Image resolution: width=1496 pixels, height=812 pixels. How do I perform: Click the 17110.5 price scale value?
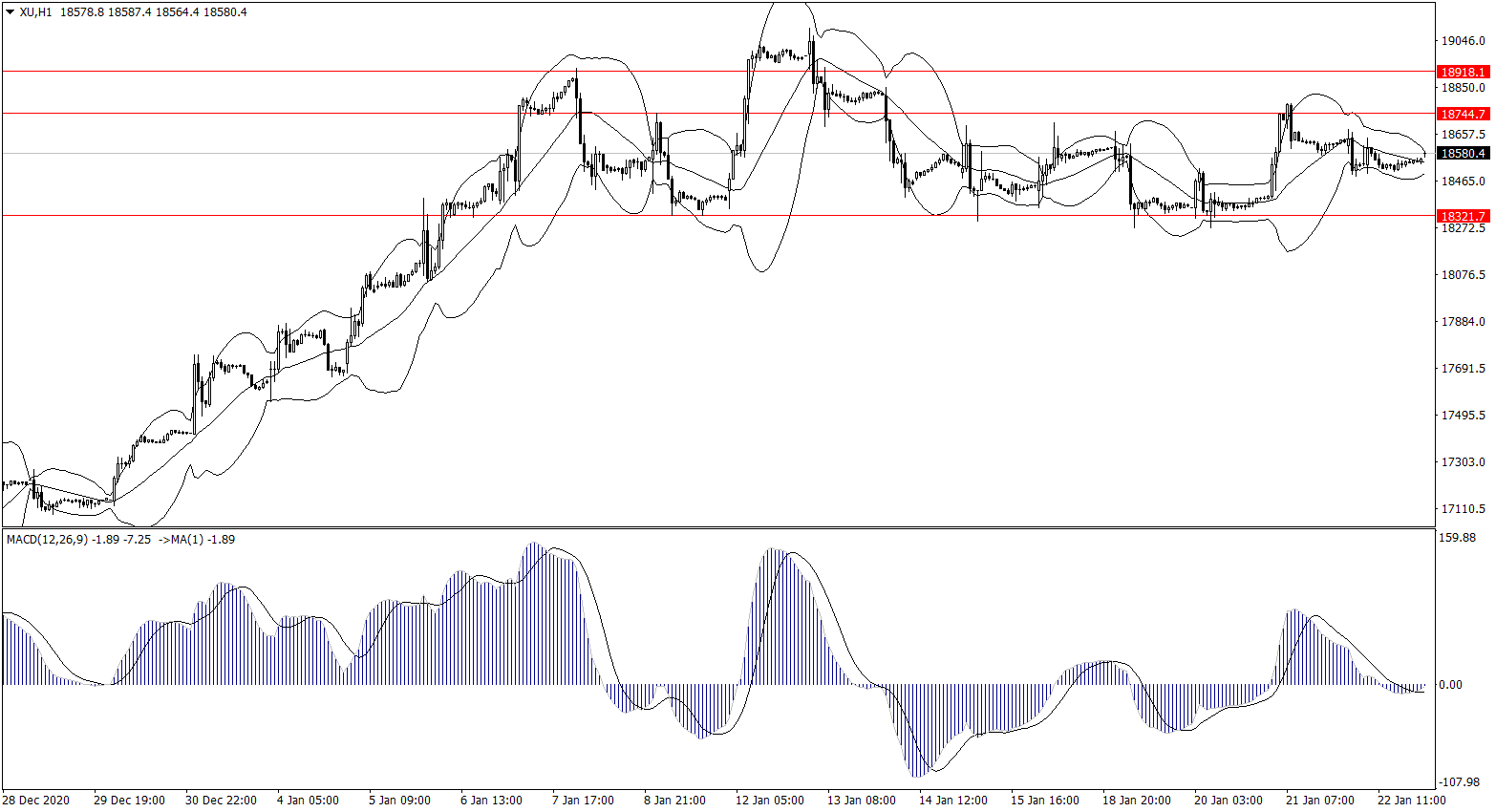[x=1463, y=509]
